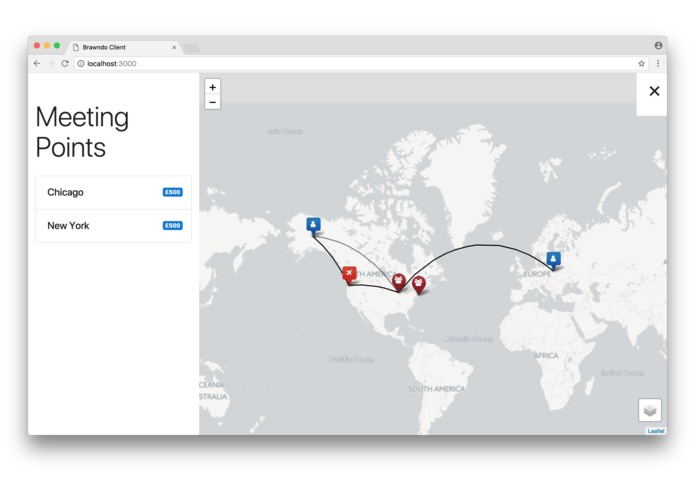The height and width of the screenshot is (494, 695).
Task: Go back in browser history
Action: (37, 63)
